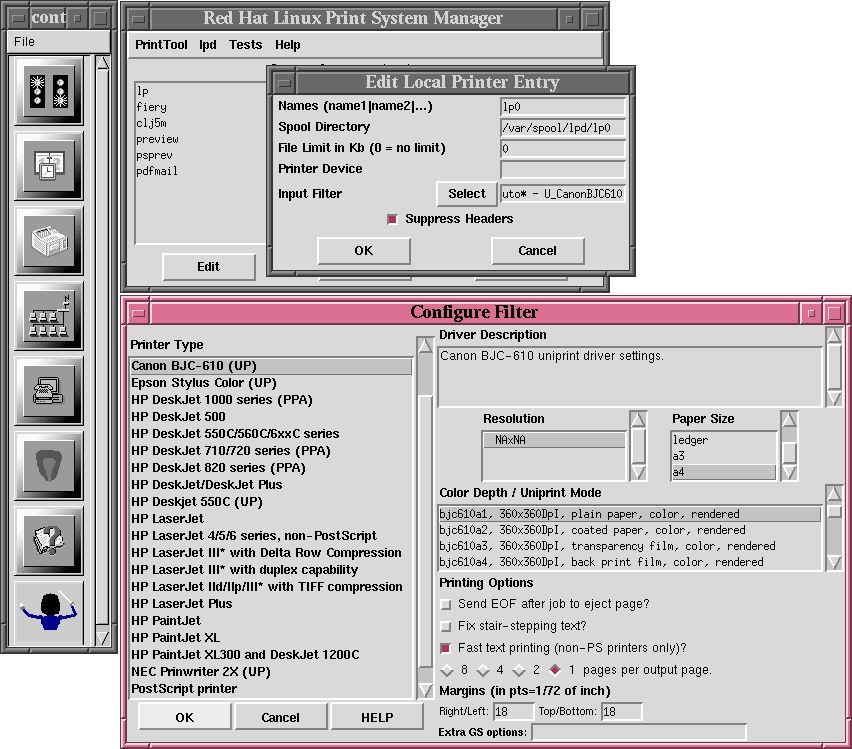
Task: Open the lpd menu
Action: coord(208,45)
